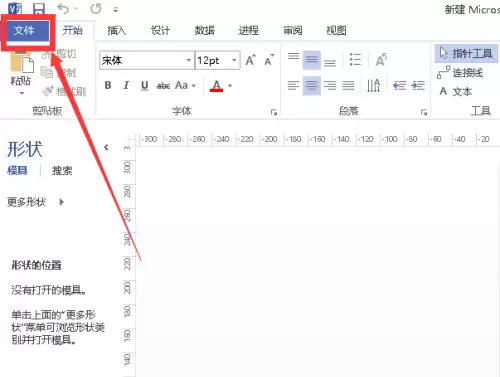Viewport: 500px width, 377px height.
Task: Open the 12pt font size dropdown
Action: click(x=234, y=60)
